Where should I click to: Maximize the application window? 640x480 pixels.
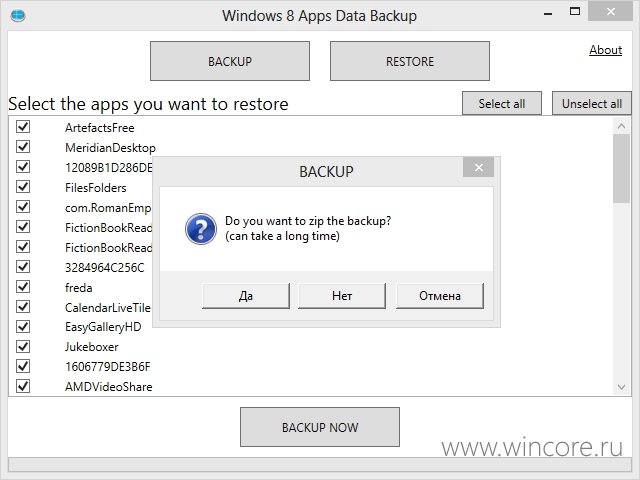click(x=575, y=11)
